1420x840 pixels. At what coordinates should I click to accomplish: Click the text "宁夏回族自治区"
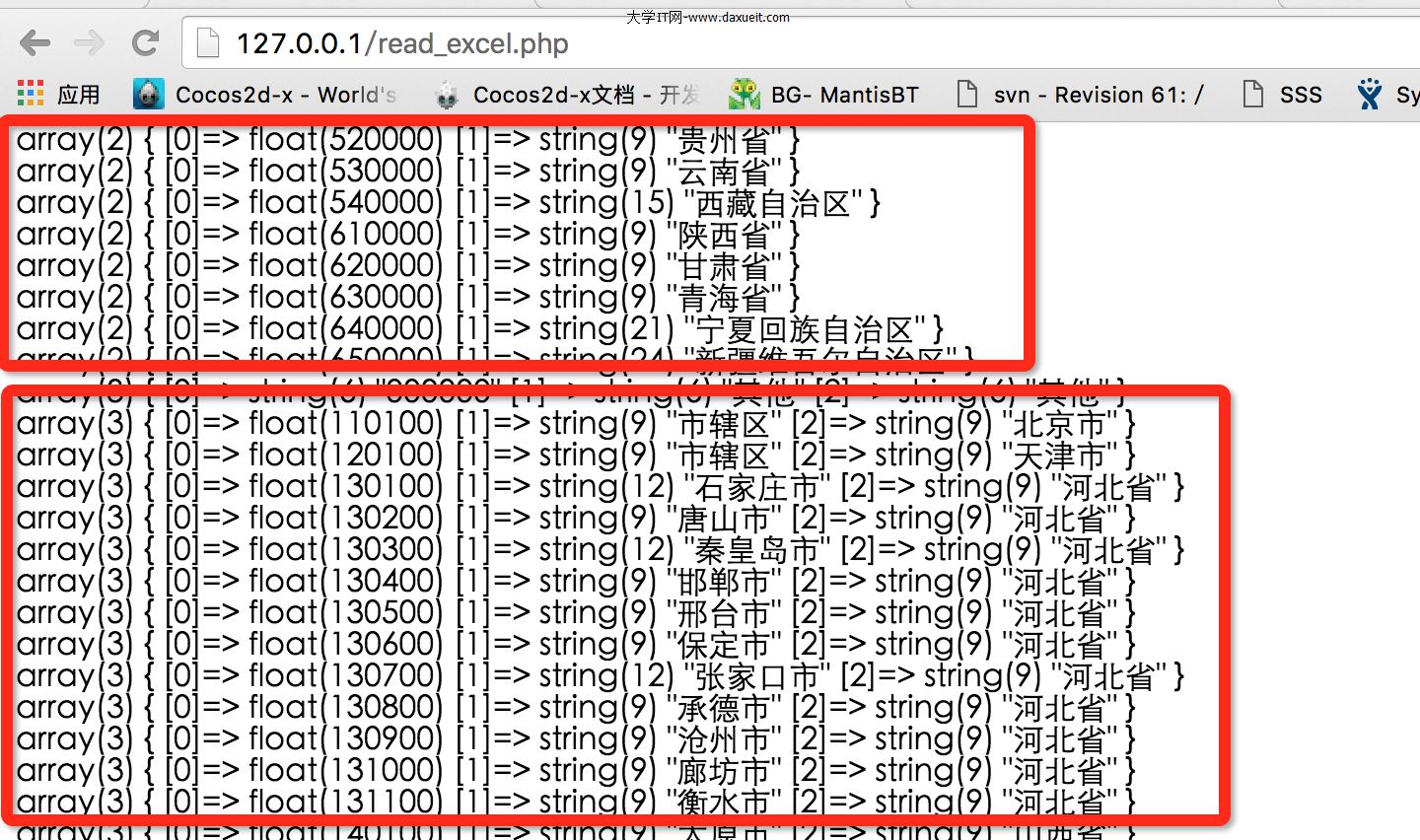click(x=805, y=328)
